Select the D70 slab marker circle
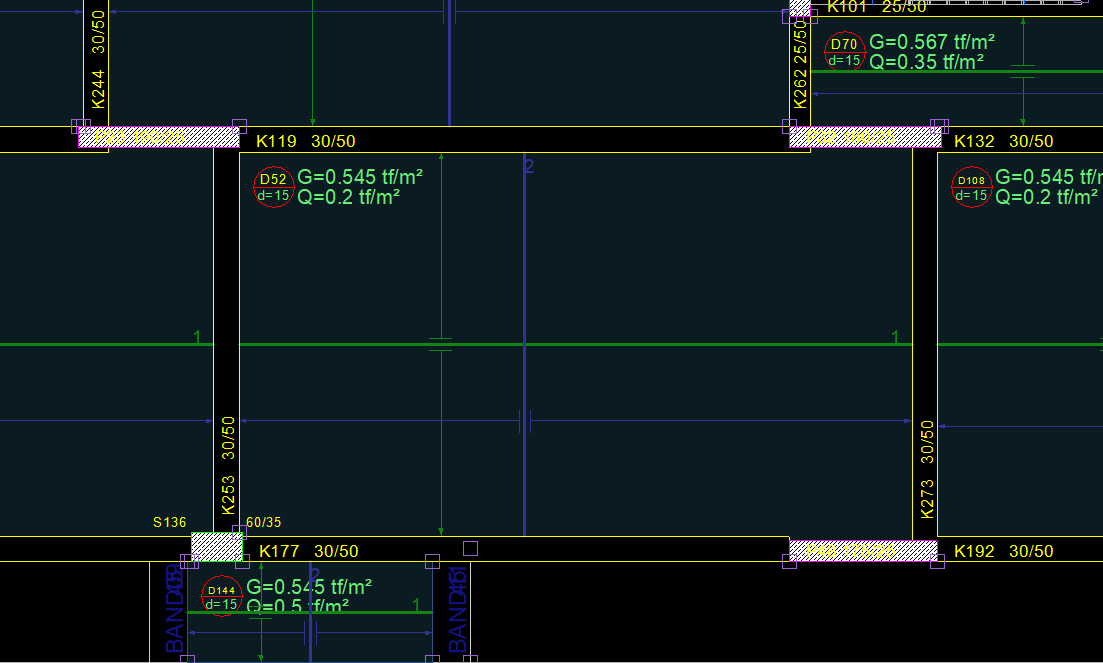This screenshot has height=663, width=1103. 844,51
